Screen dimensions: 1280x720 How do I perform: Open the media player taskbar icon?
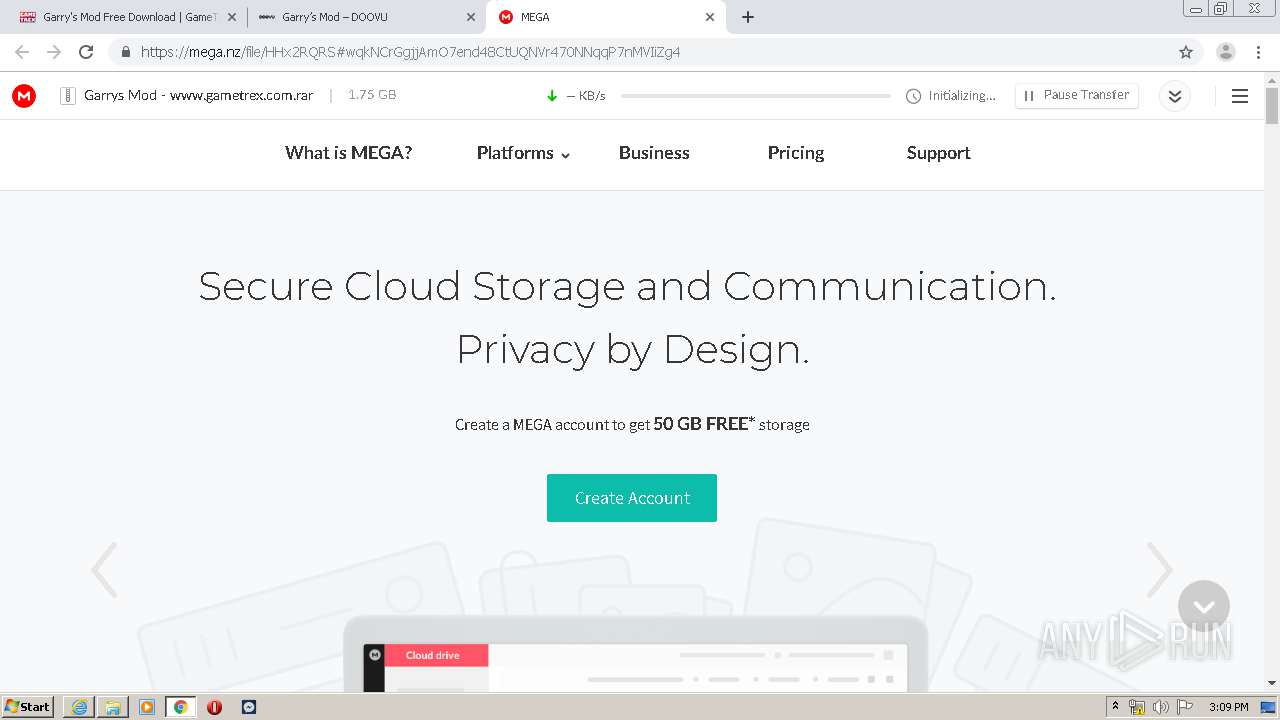pos(147,707)
